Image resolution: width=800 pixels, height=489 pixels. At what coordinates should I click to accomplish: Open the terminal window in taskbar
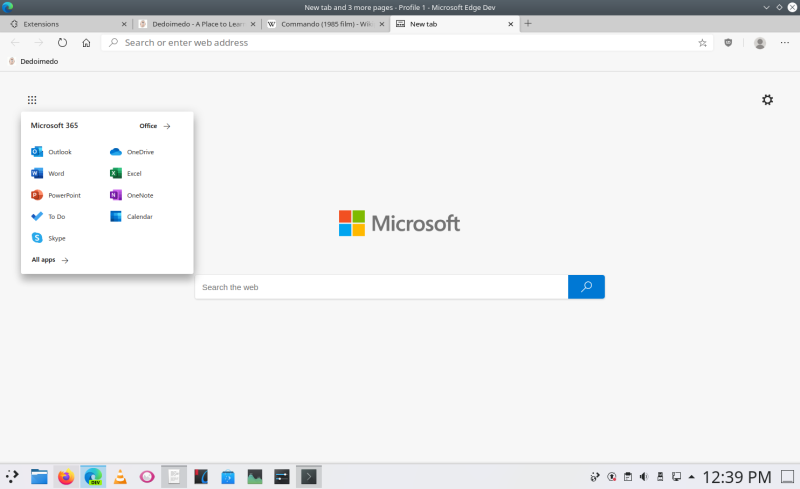pyautogui.click(x=309, y=477)
